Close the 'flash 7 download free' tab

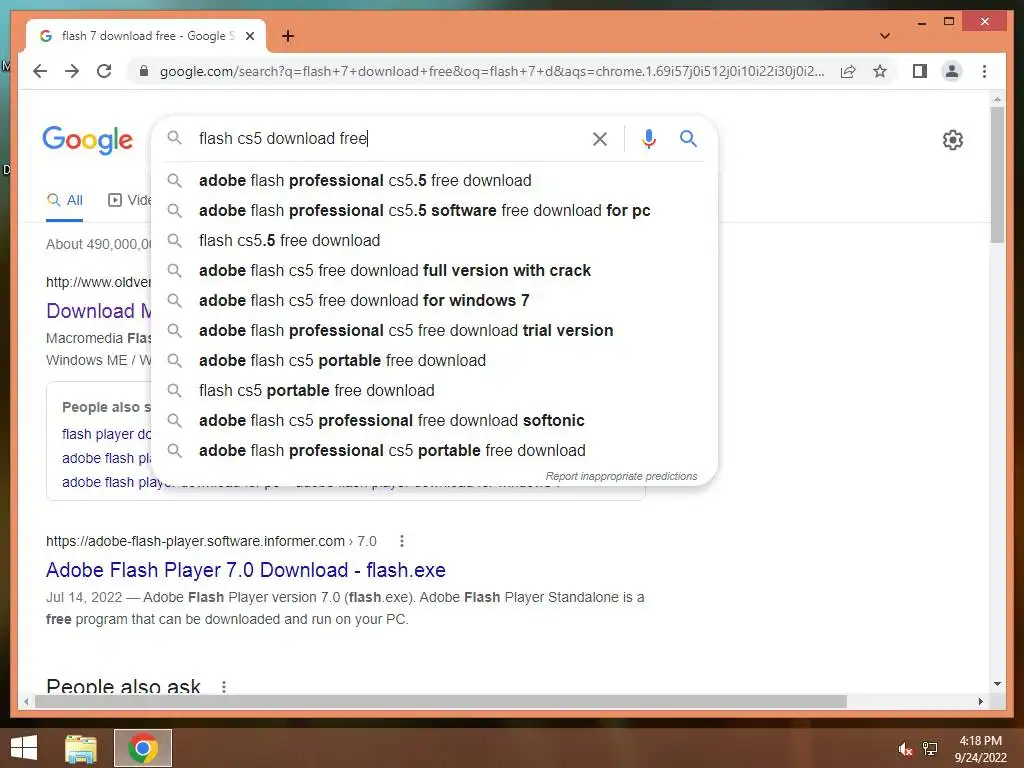coord(249,36)
